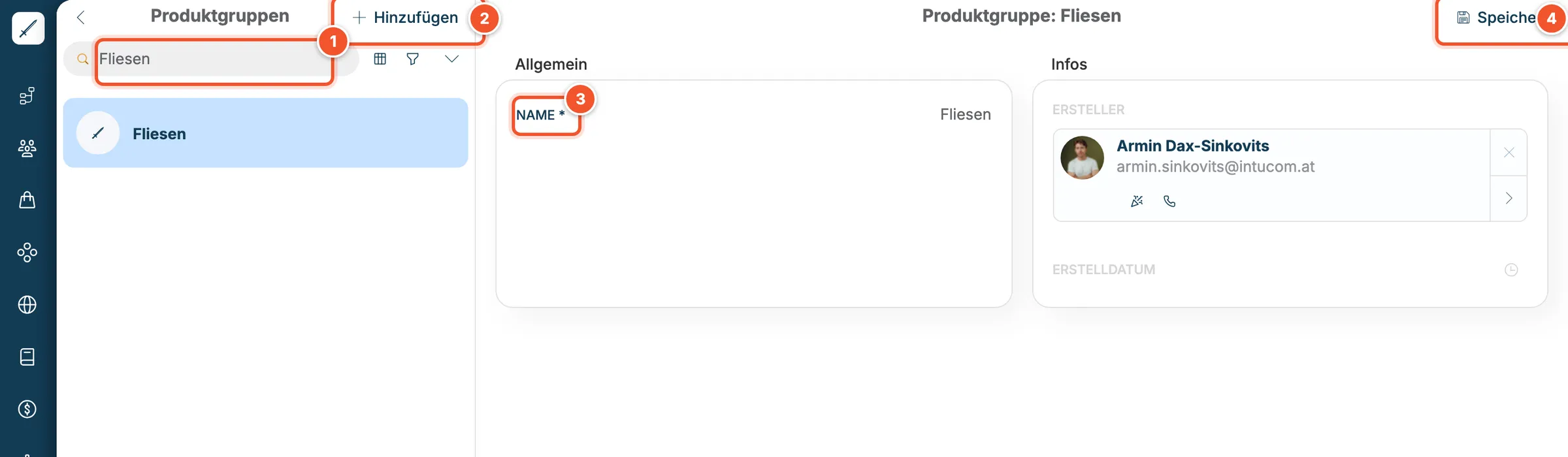Go back with the left arrow
1568x457 pixels.
81,18
